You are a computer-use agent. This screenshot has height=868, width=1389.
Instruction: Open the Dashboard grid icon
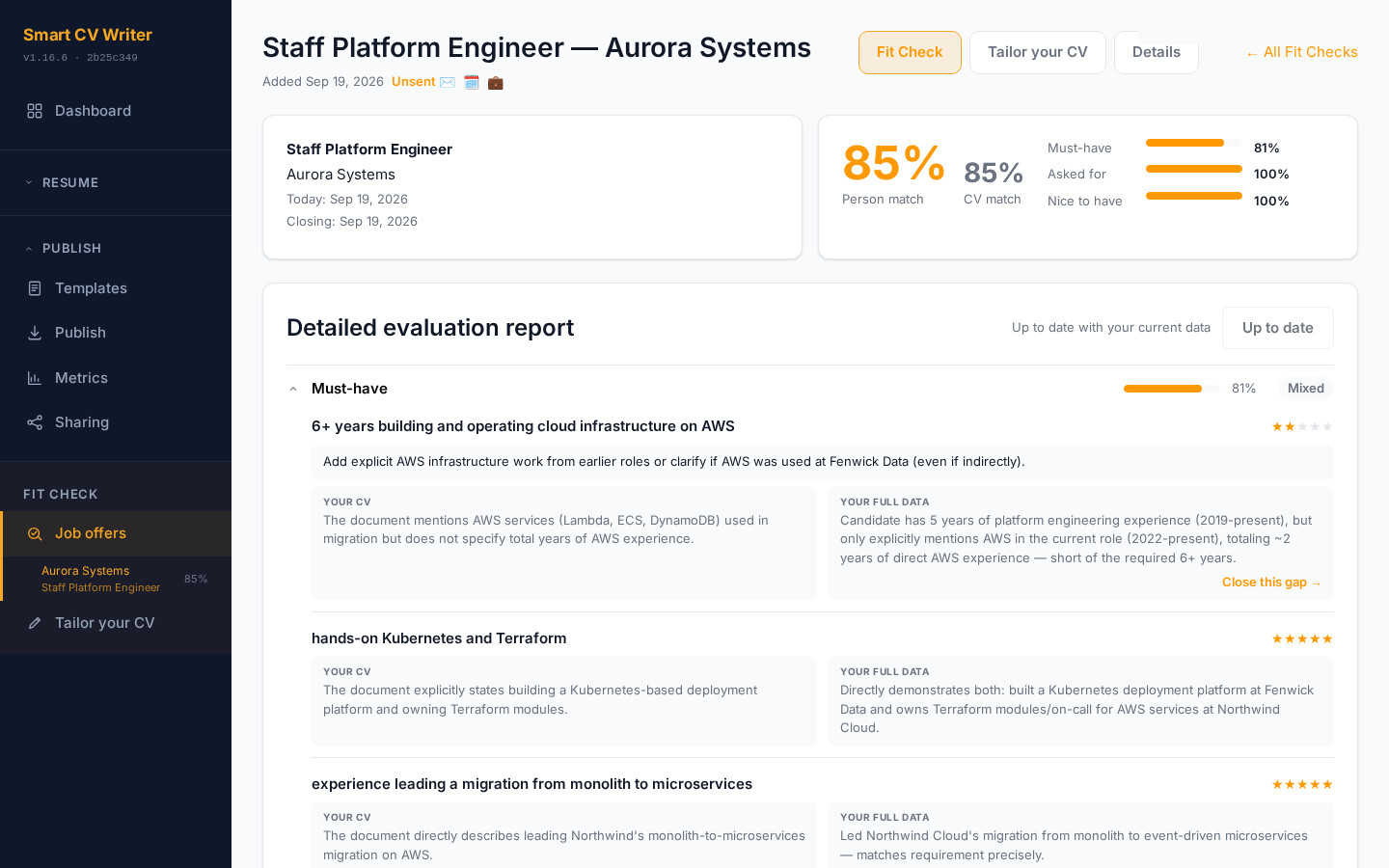35,111
